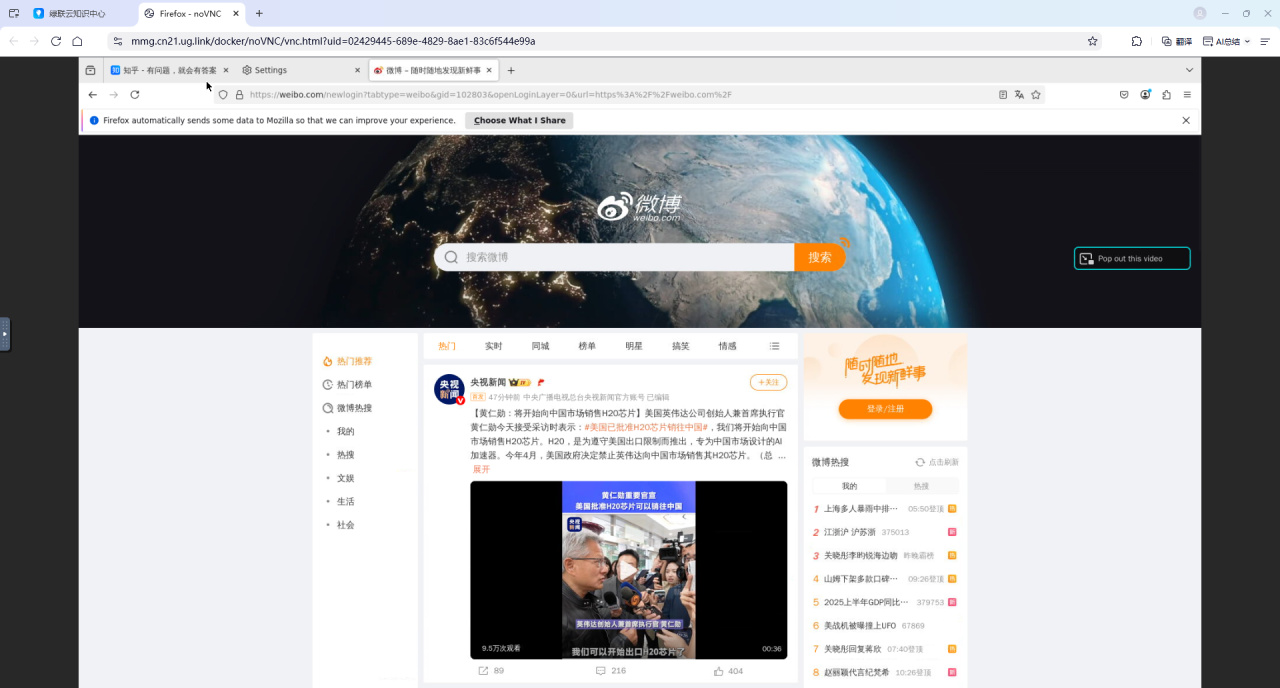
Task: Click Pop out this video button
Action: click(1132, 258)
